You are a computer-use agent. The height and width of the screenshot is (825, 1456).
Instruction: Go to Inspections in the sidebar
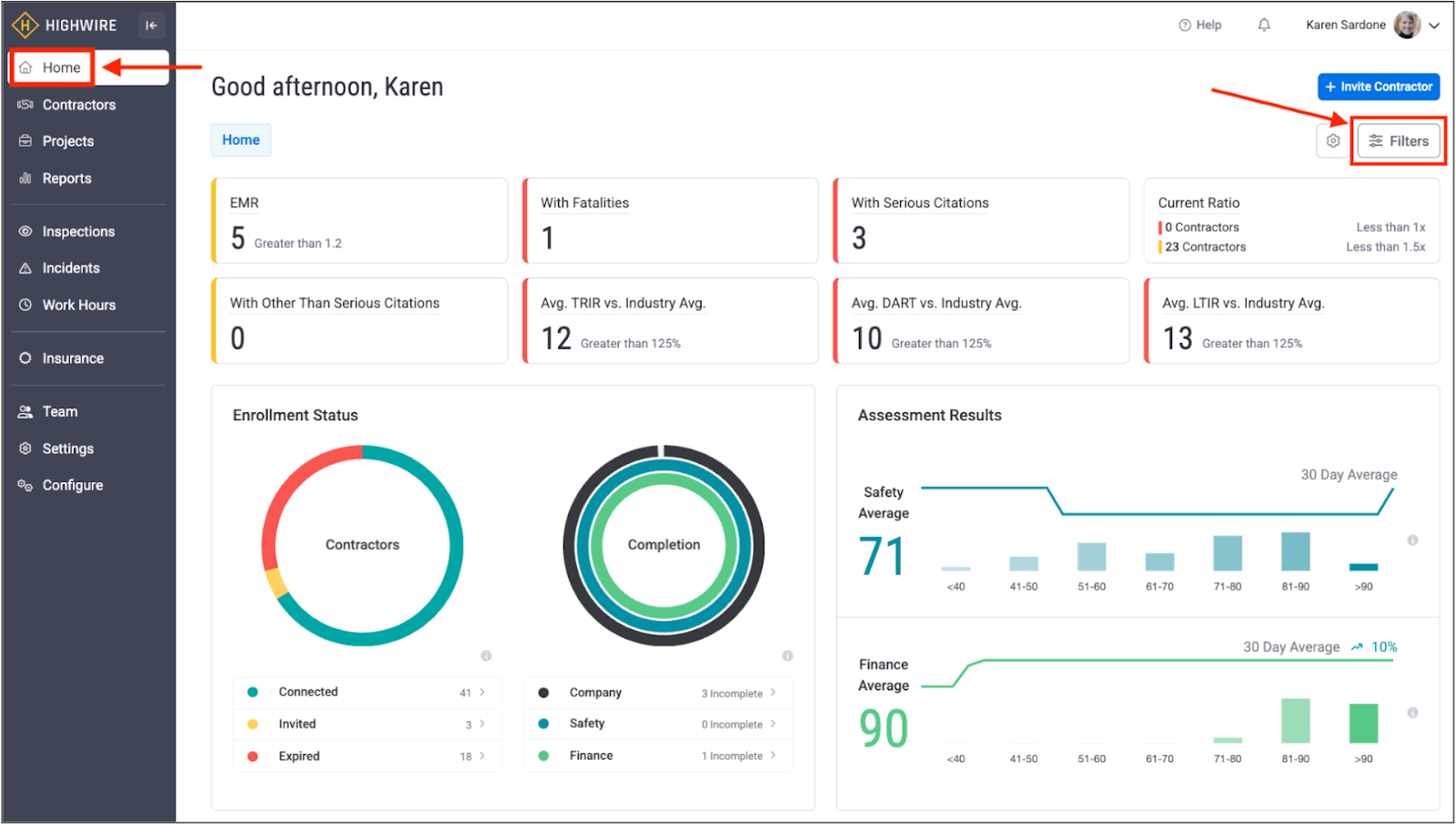(x=78, y=232)
